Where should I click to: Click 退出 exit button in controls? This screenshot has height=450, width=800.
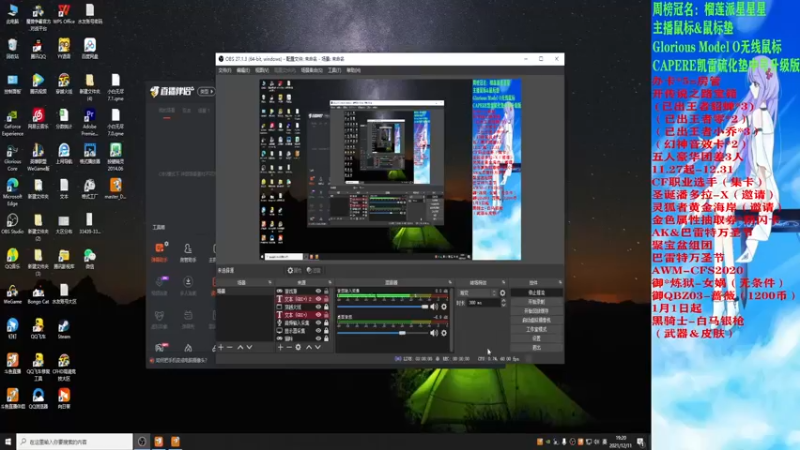pos(536,347)
